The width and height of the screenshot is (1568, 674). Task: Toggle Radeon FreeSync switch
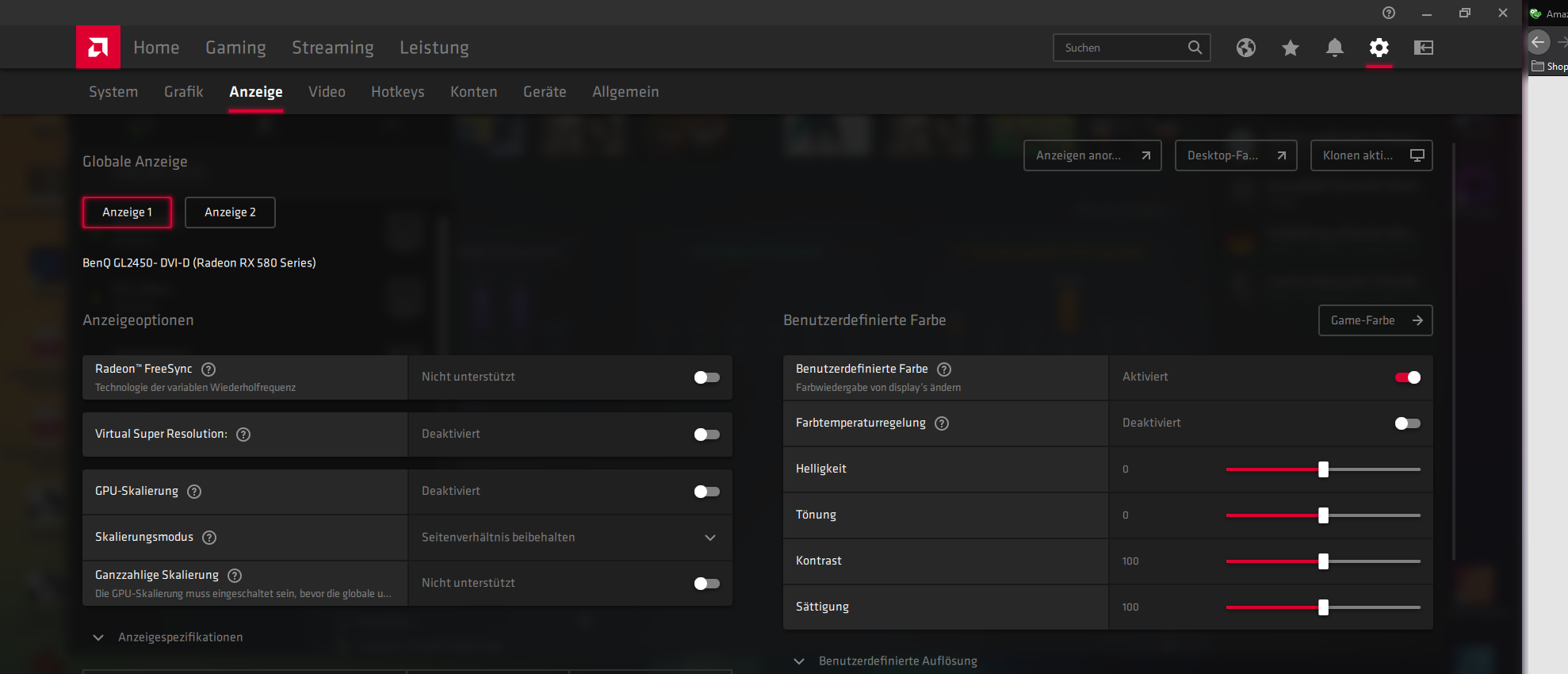pyautogui.click(x=706, y=377)
